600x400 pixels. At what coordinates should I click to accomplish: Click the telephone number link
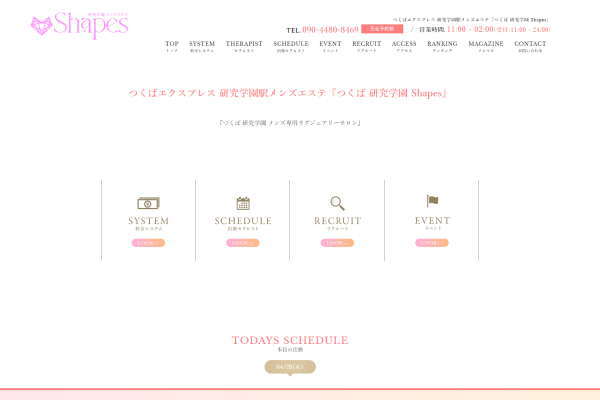[330, 29]
